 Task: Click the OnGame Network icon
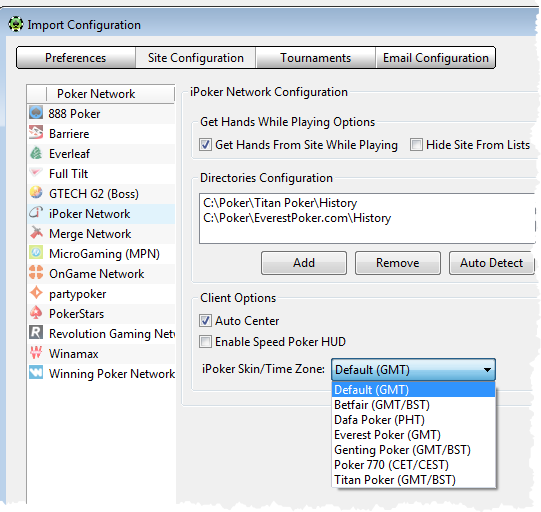(36, 273)
